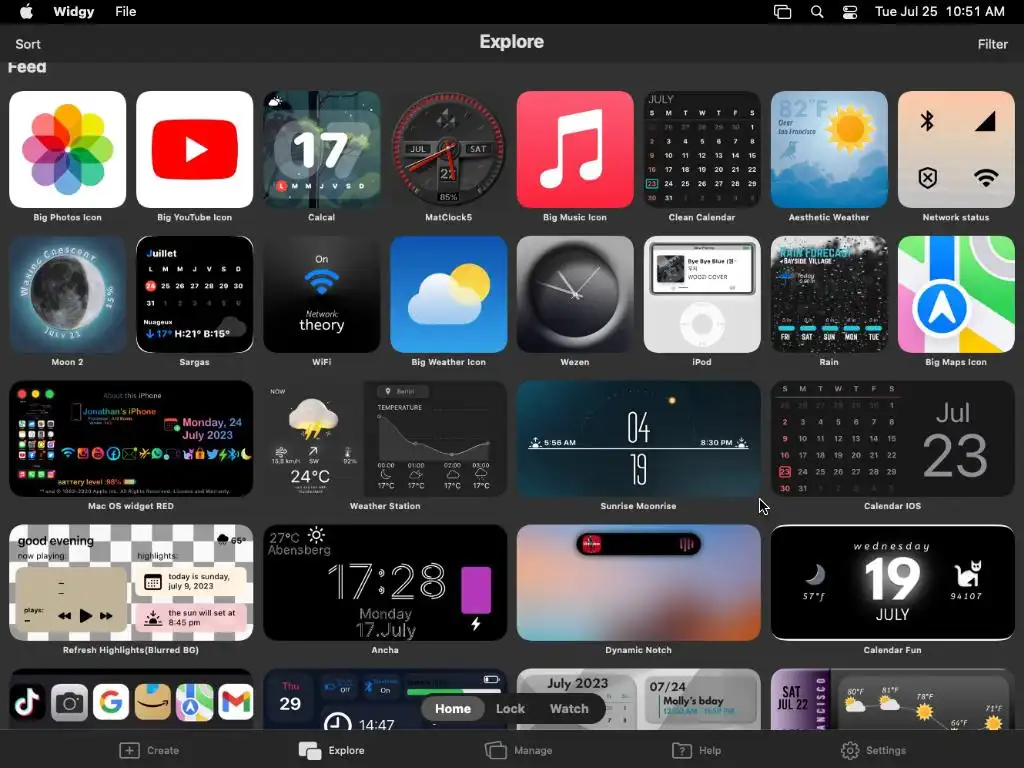The height and width of the screenshot is (768, 1024).
Task: Select the Weather Station widget
Action: (x=385, y=439)
